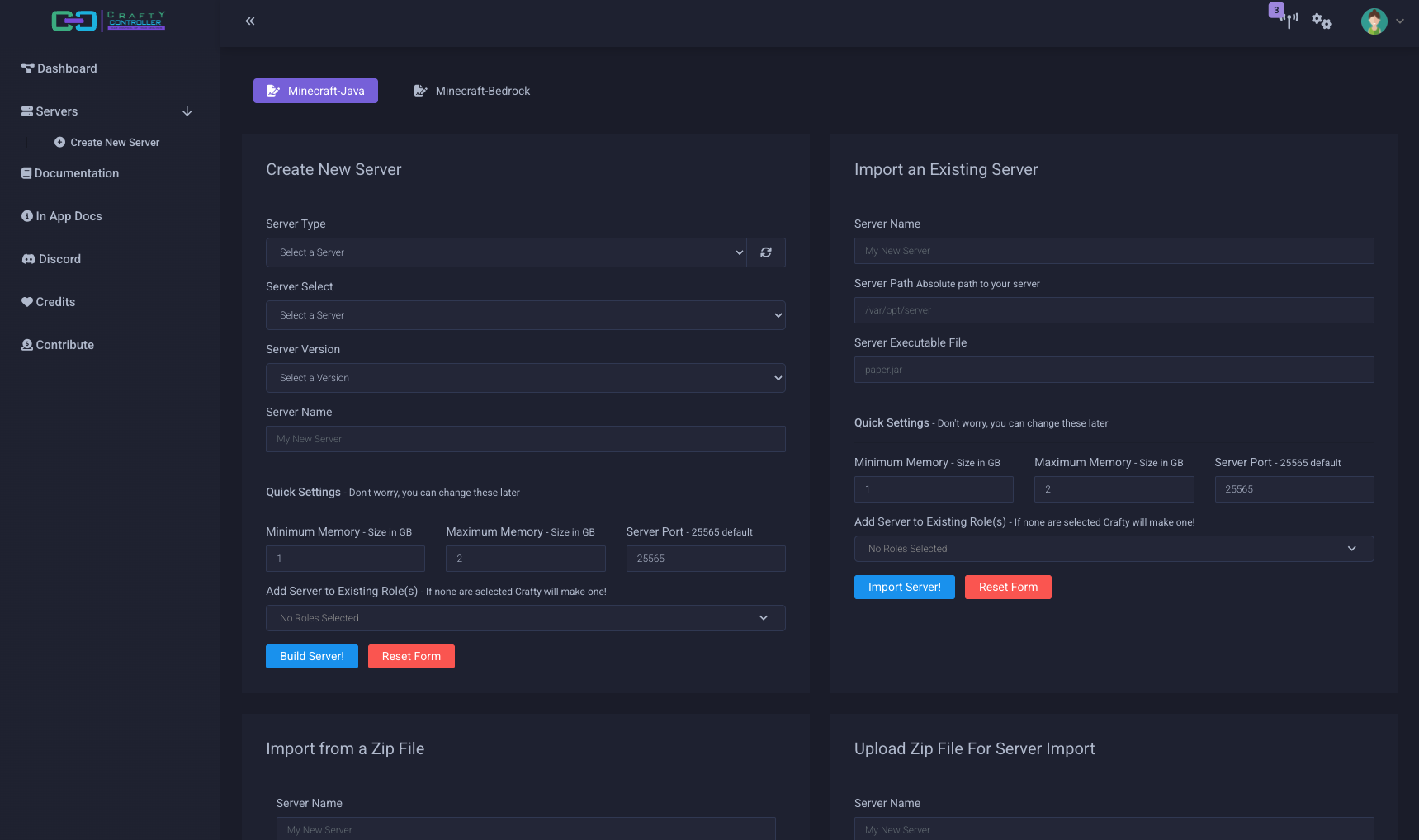This screenshot has width=1419, height=840.
Task: Open the Server Type dropdown
Action: [x=506, y=252]
